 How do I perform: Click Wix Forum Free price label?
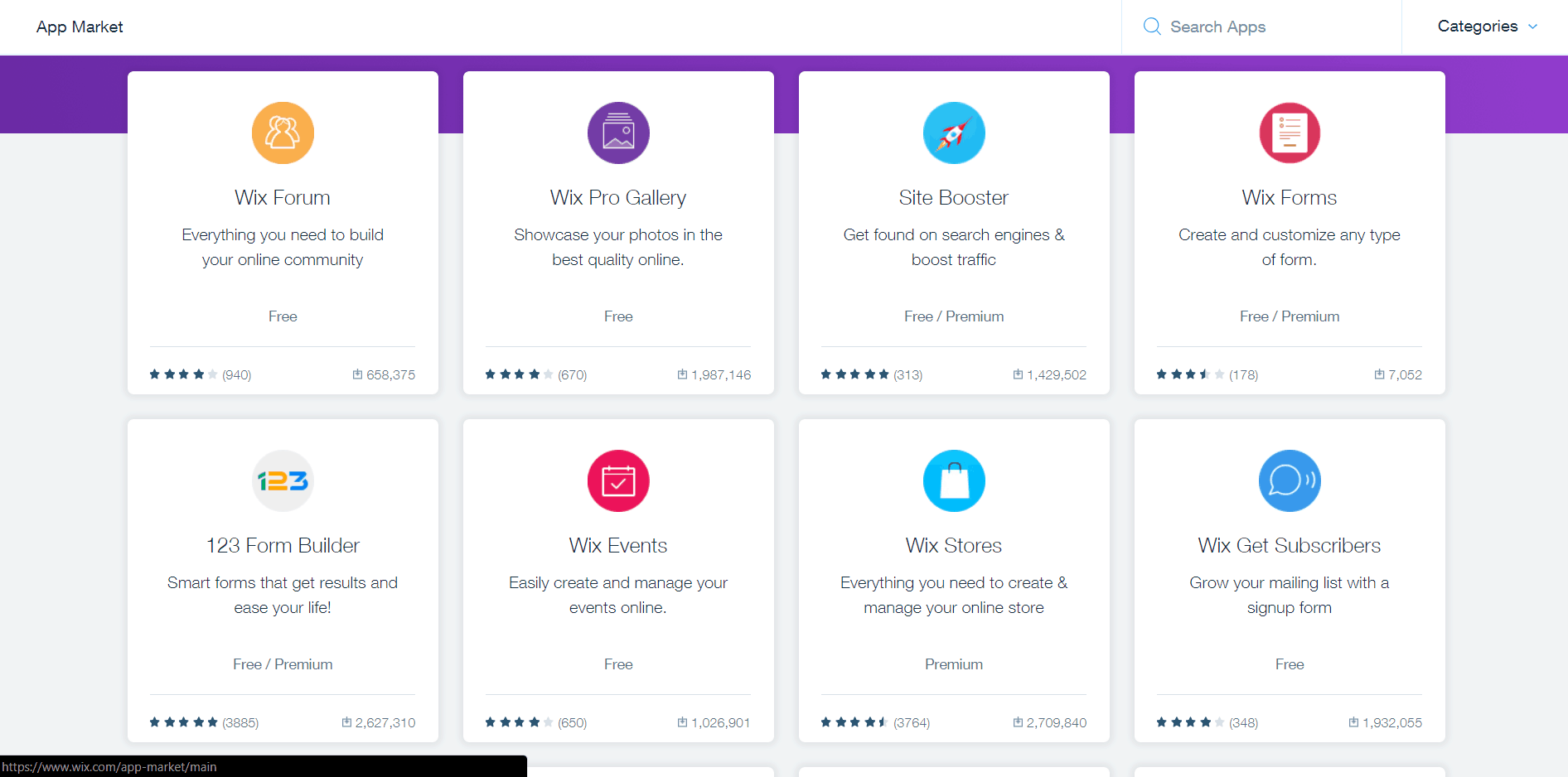point(283,316)
